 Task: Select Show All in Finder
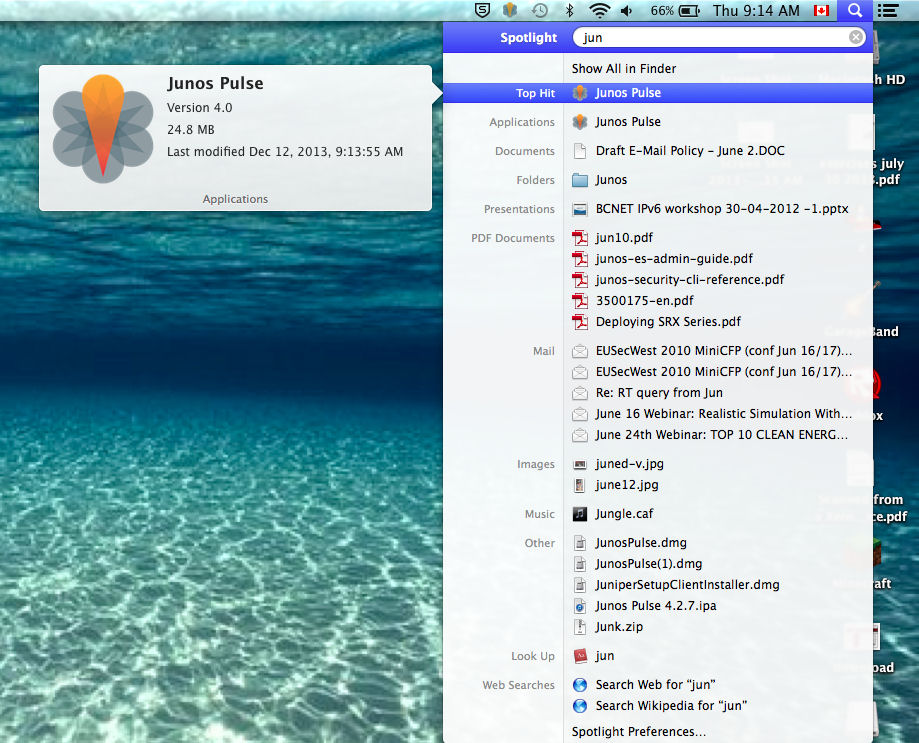[624, 69]
